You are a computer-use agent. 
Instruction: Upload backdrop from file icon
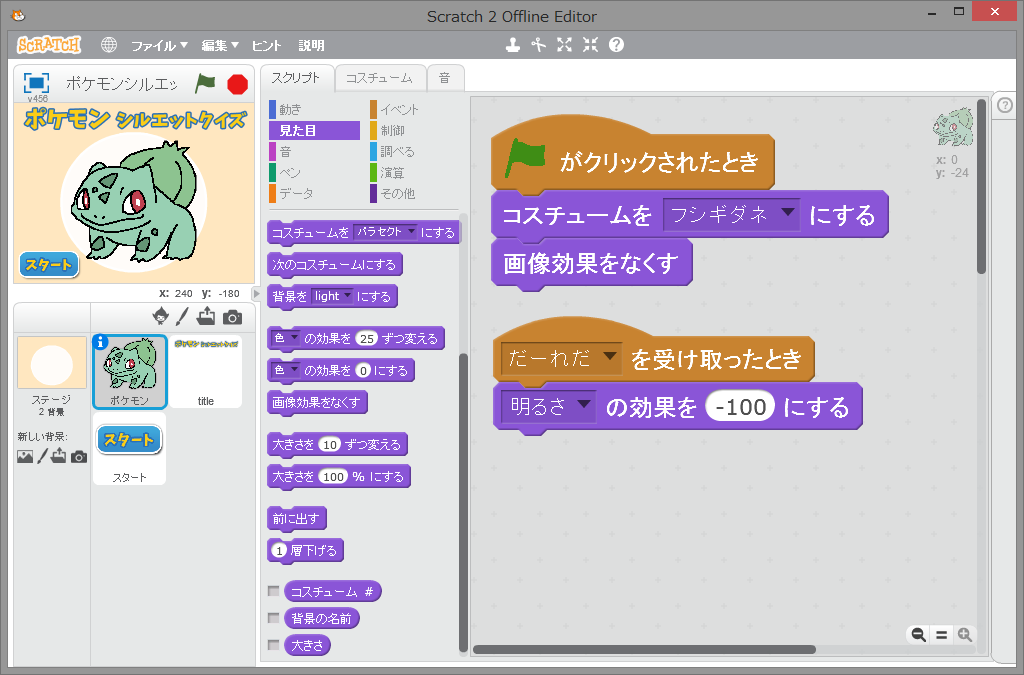pyautogui.click(x=59, y=456)
